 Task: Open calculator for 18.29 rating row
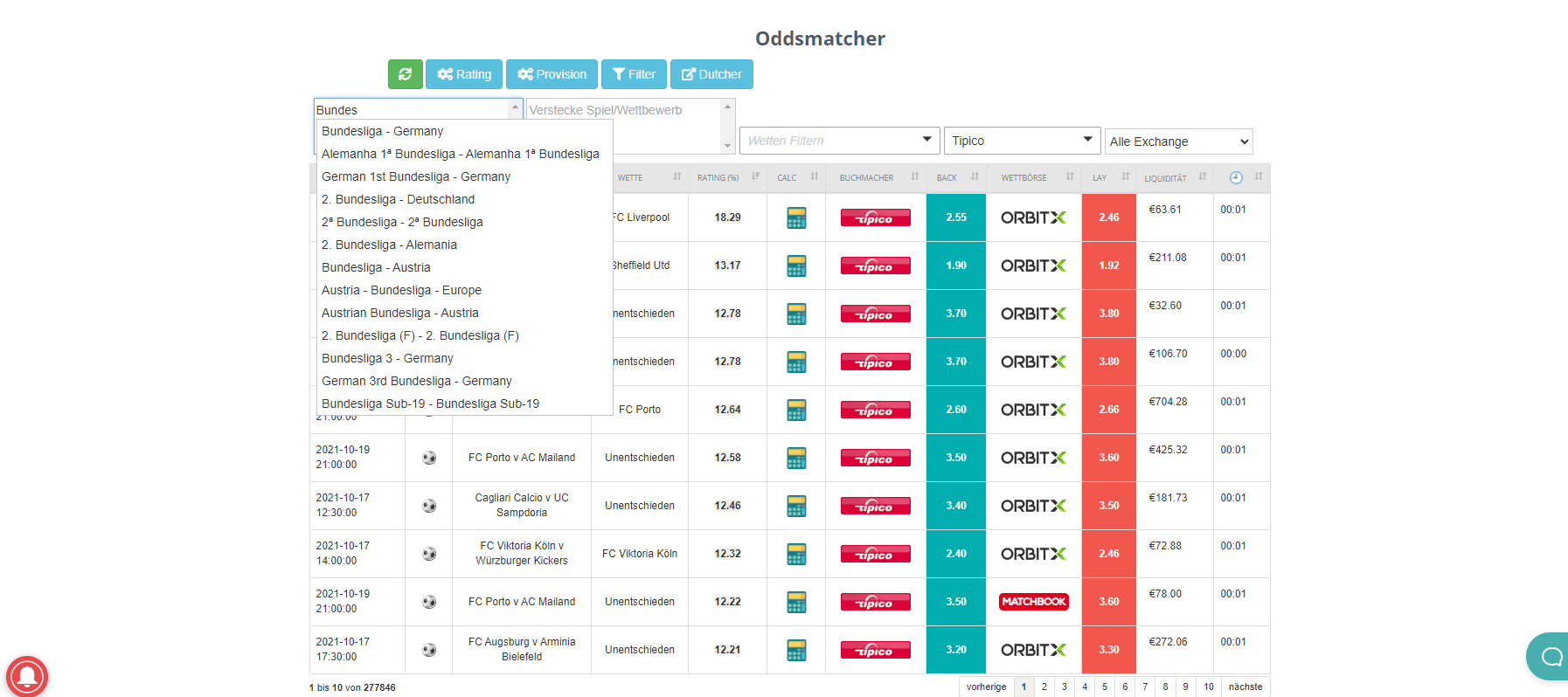796,217
